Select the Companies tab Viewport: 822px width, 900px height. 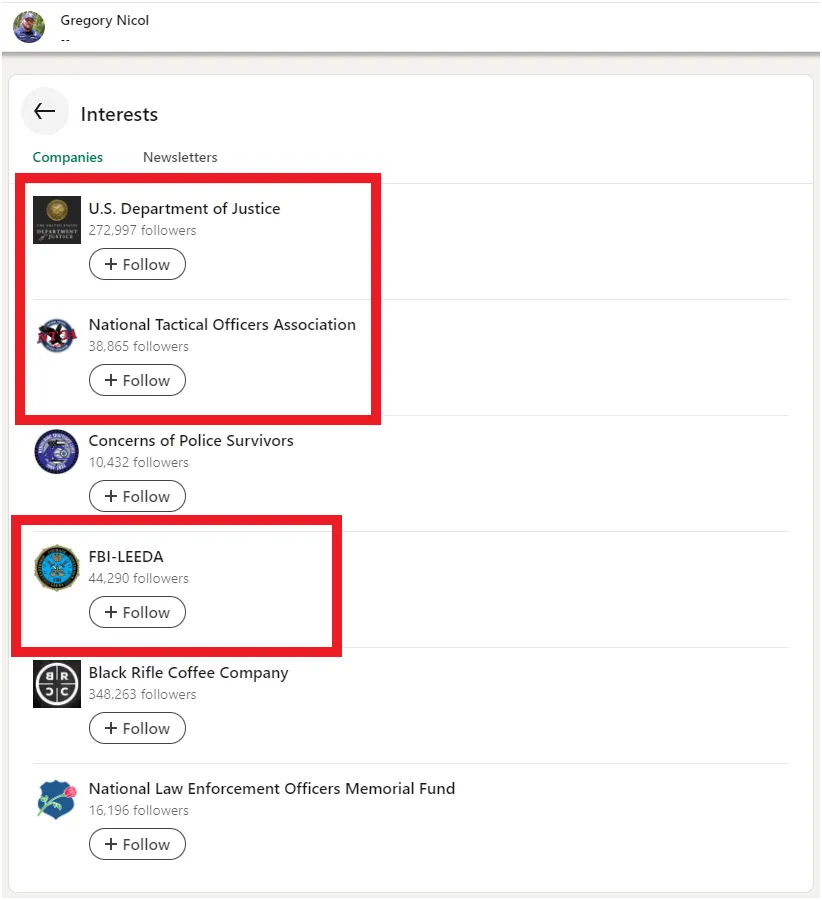click(68, 157)
